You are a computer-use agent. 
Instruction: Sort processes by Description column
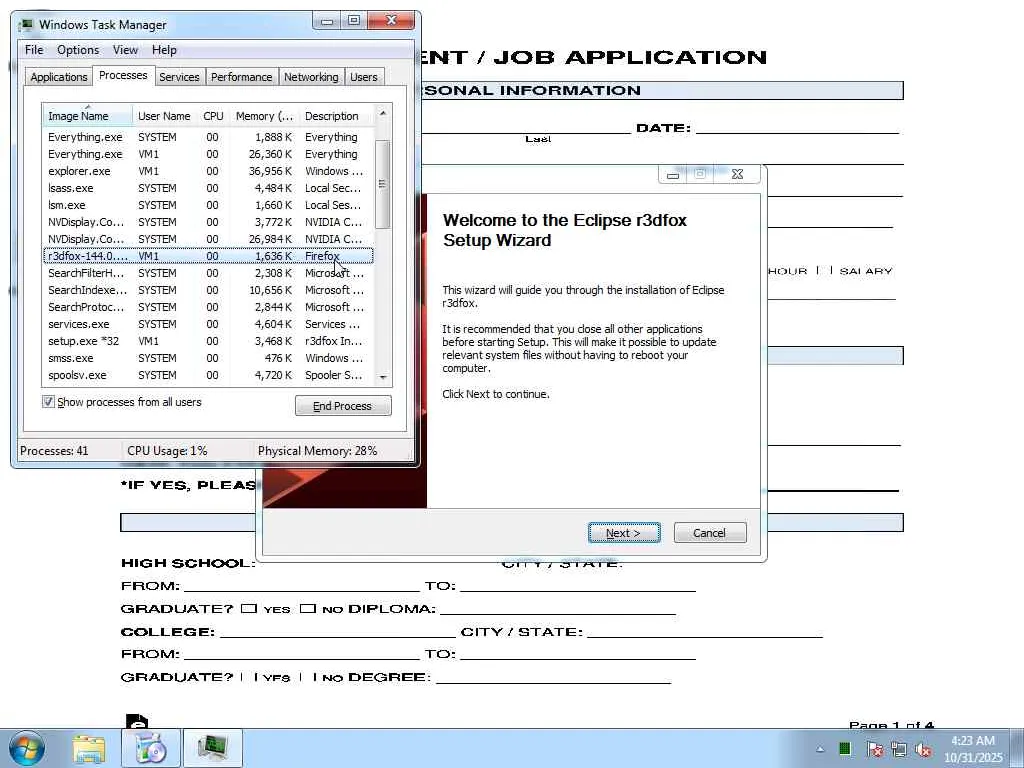coord(336,116)
